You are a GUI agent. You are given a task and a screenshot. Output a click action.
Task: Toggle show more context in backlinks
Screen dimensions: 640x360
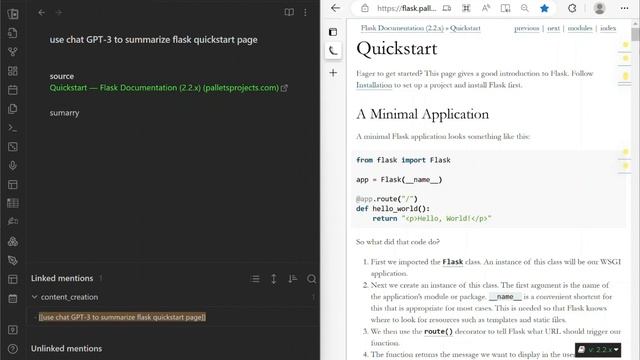274,279
